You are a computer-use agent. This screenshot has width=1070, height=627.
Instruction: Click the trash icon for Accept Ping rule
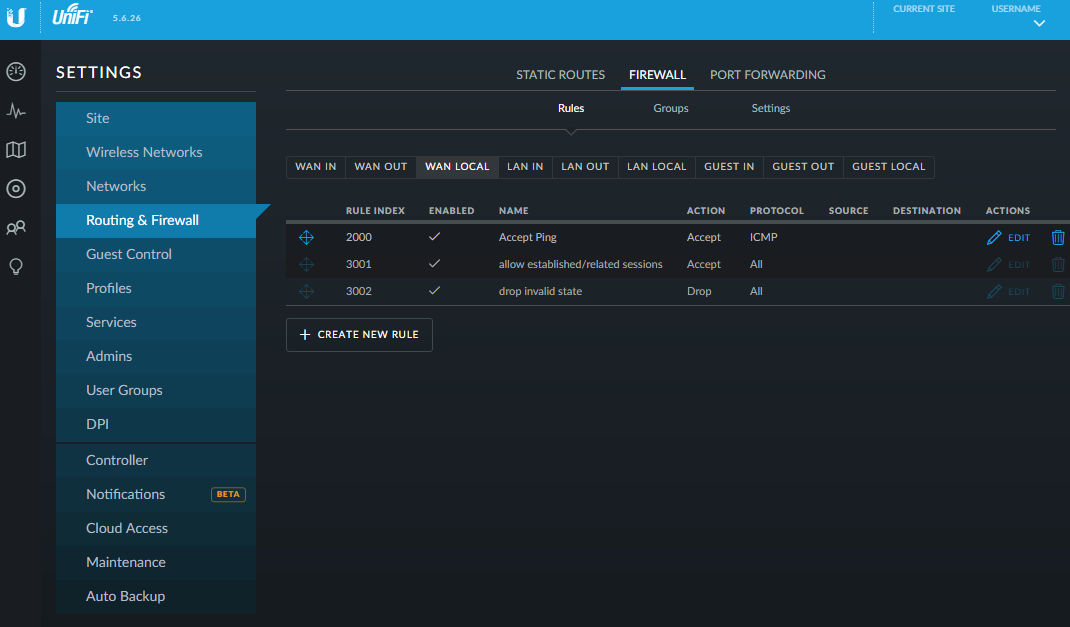coord(1058,238)
